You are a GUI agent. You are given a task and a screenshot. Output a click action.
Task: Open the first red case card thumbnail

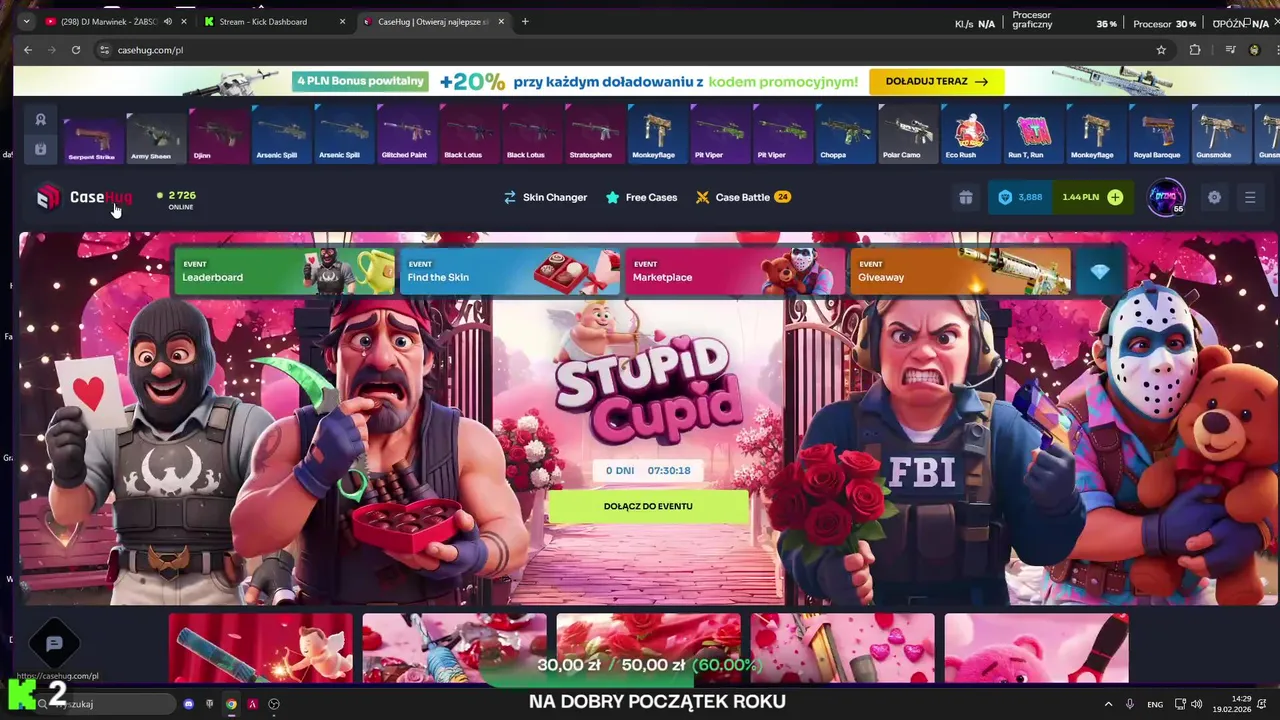261,650
